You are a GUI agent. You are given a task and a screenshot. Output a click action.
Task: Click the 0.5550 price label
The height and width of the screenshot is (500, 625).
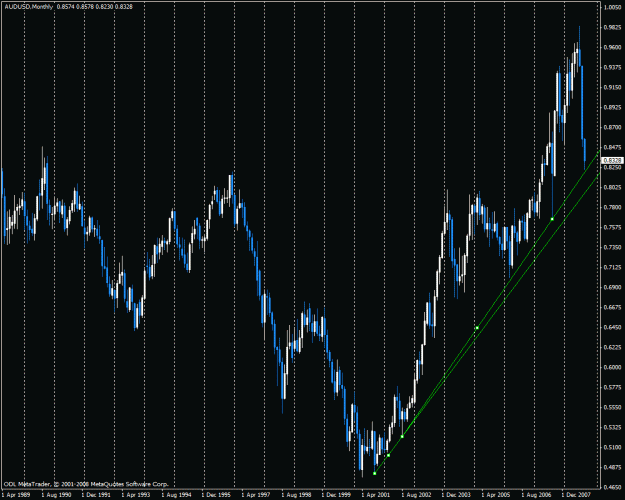[613, 407]
